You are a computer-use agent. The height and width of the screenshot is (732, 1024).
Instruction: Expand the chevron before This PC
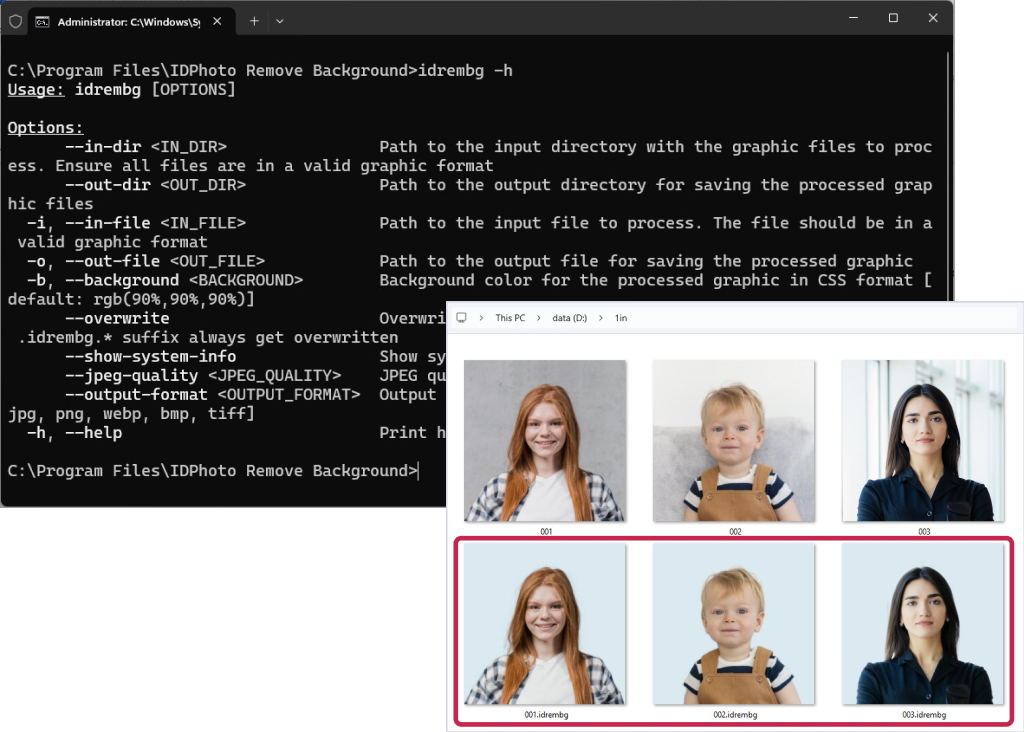480,318
